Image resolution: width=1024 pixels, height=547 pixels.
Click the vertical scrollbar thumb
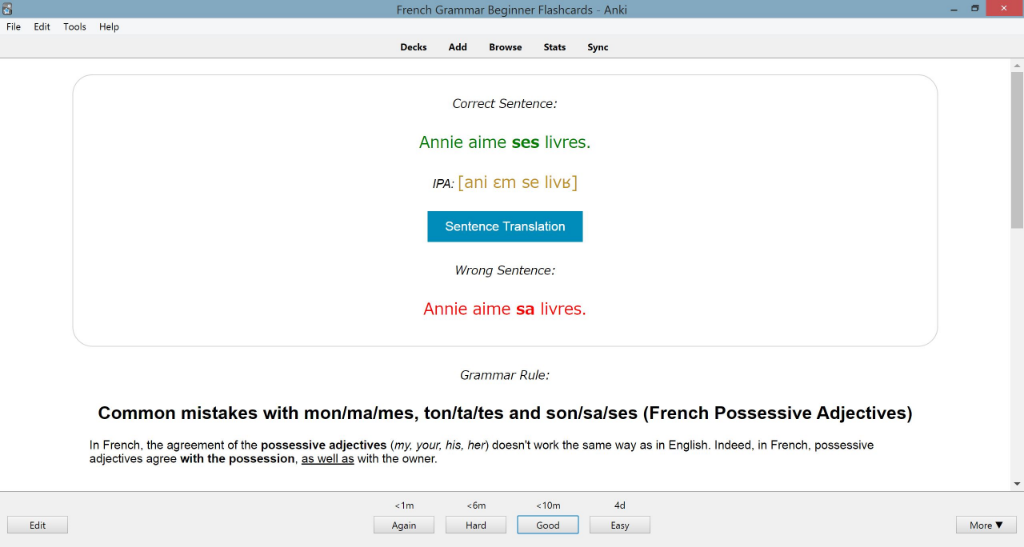coord(1017,150)
